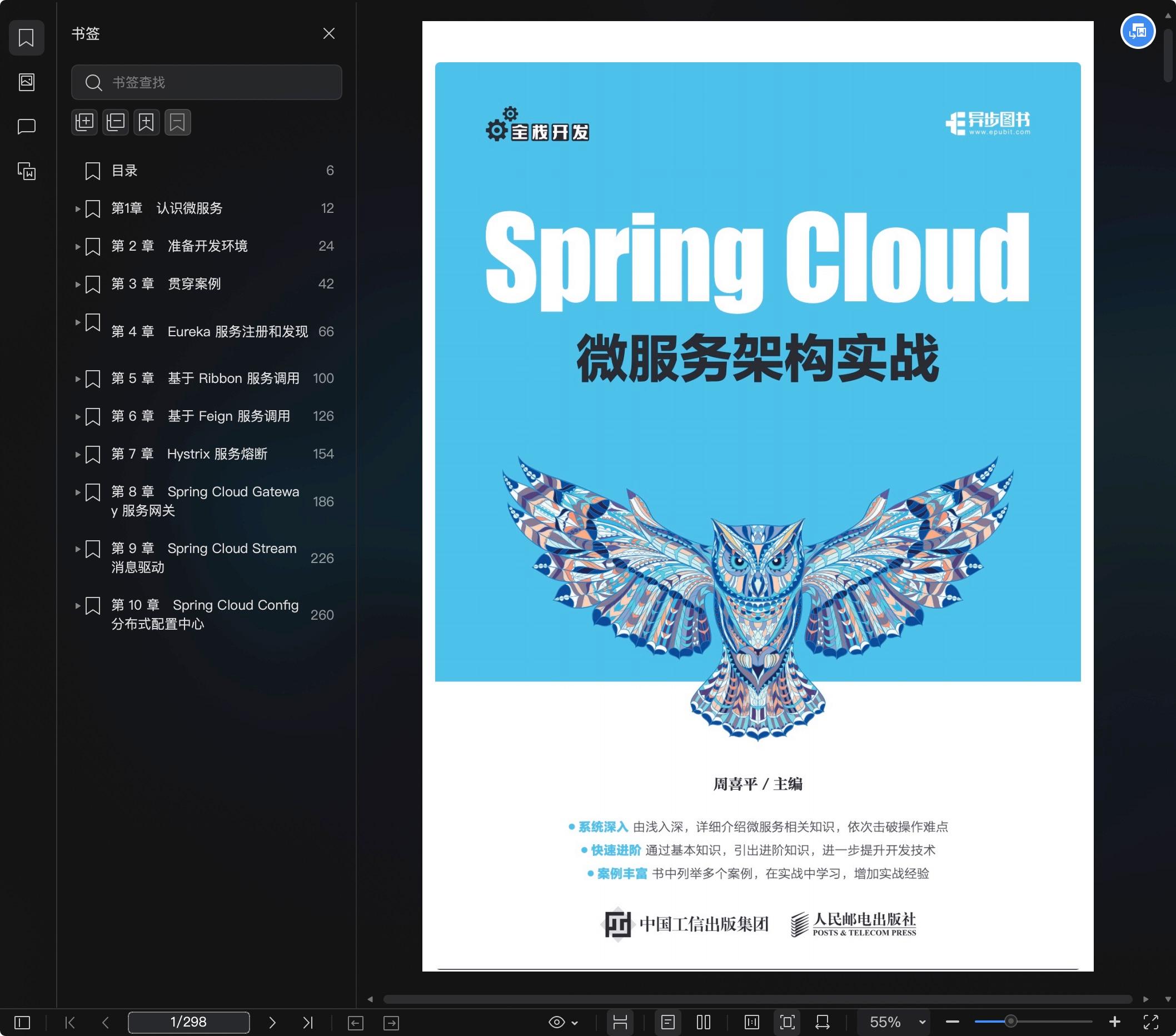
Task: Expand 第 7 章 Hystrix bookmark
Action: [x=77, y=455]
